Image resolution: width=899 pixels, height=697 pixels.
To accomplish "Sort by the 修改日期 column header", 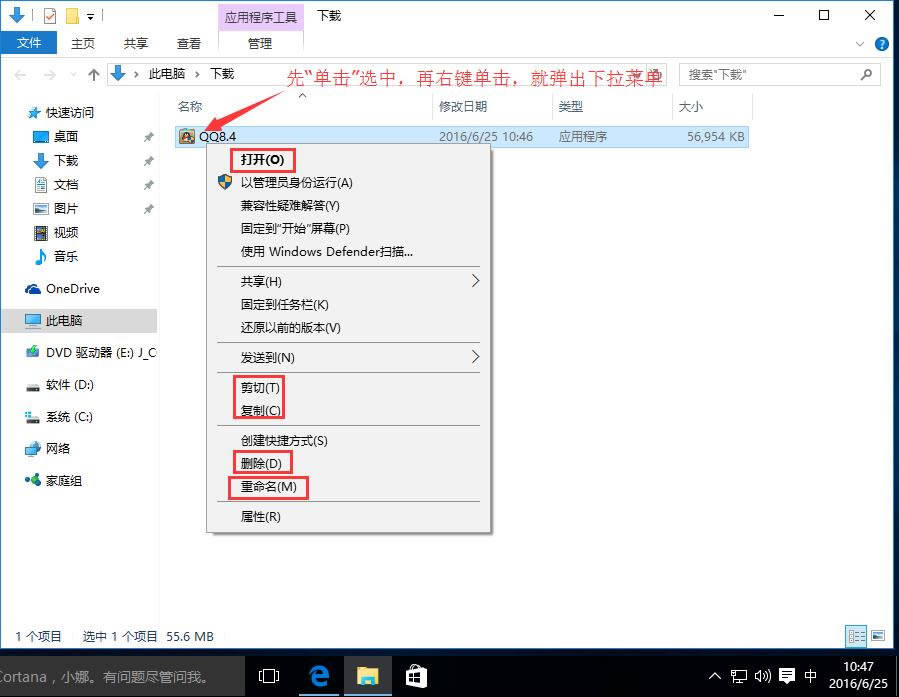I will [462, 106].
